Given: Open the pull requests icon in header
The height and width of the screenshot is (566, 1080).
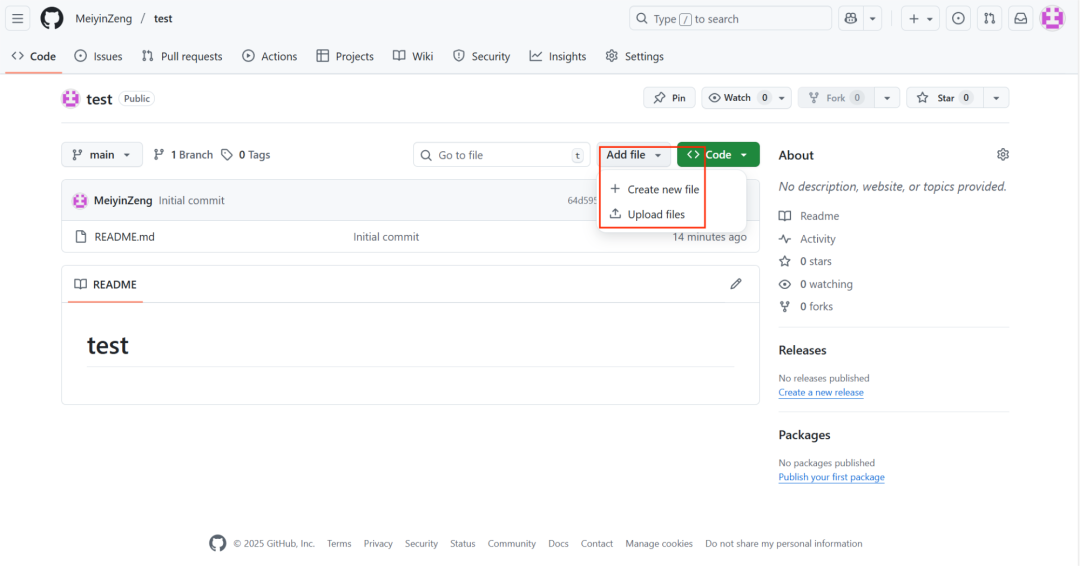Looking at the screenshot, I should point(990,19).
